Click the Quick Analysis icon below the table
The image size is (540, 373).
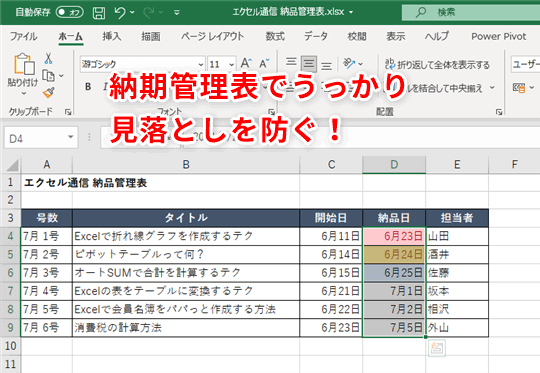click(x=437, y=348)
